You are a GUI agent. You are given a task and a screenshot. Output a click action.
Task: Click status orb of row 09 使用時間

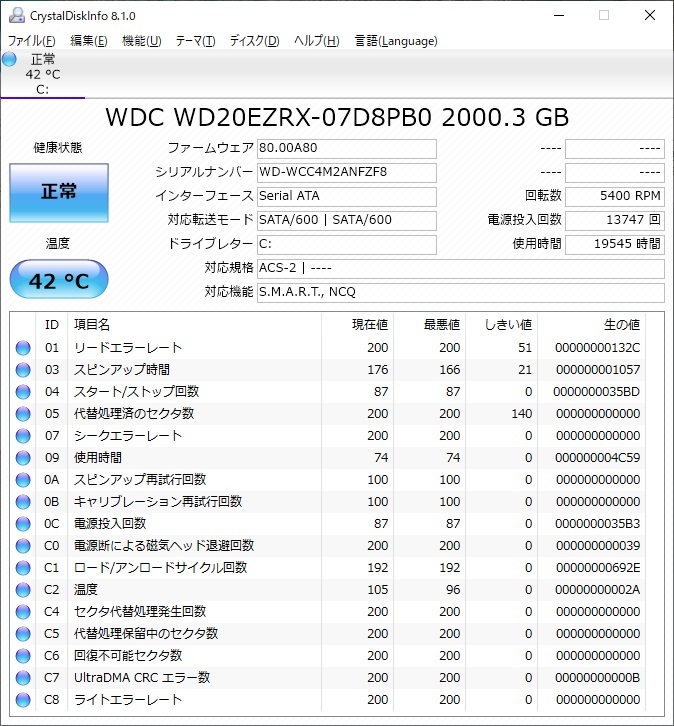coord(23,458)
